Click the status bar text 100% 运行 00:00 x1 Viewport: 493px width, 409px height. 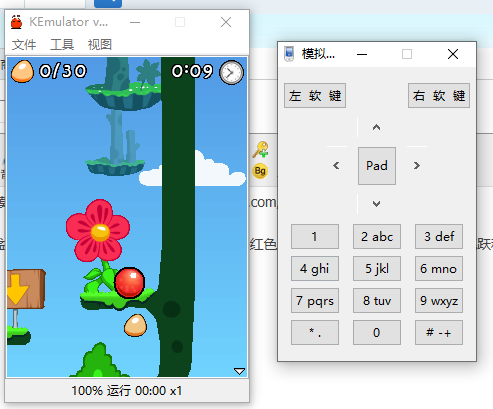[x=127, y=391]
